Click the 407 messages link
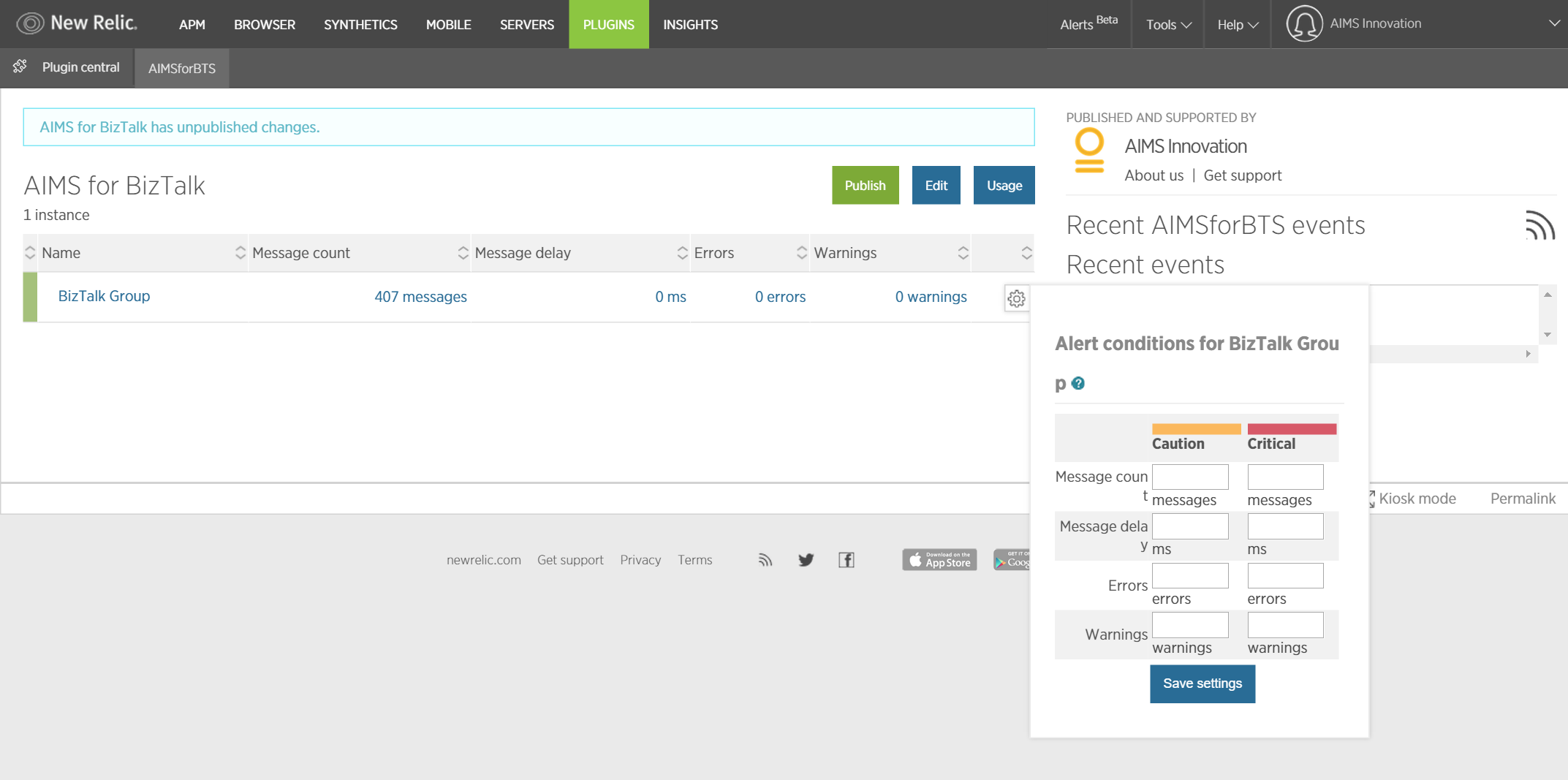The height and width of the screenshot is (780, 1568). point(420,297)
